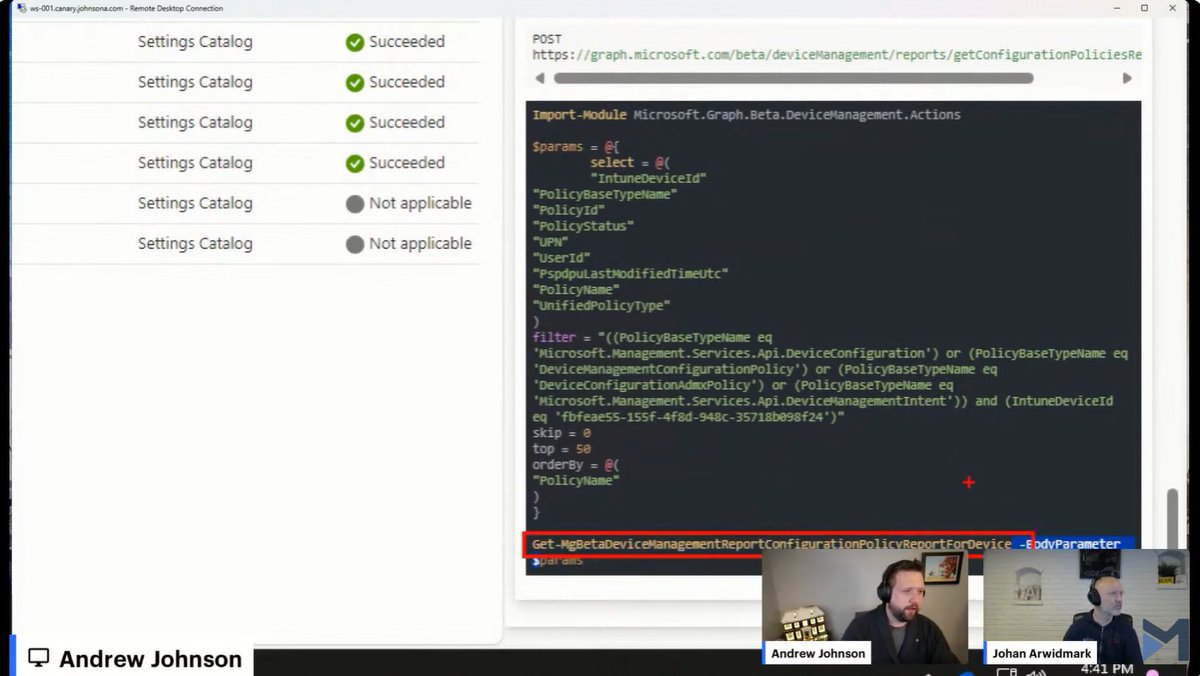1200x676 pixels.
Task: Click the "PolicyStatus" string
Action: 583,226
